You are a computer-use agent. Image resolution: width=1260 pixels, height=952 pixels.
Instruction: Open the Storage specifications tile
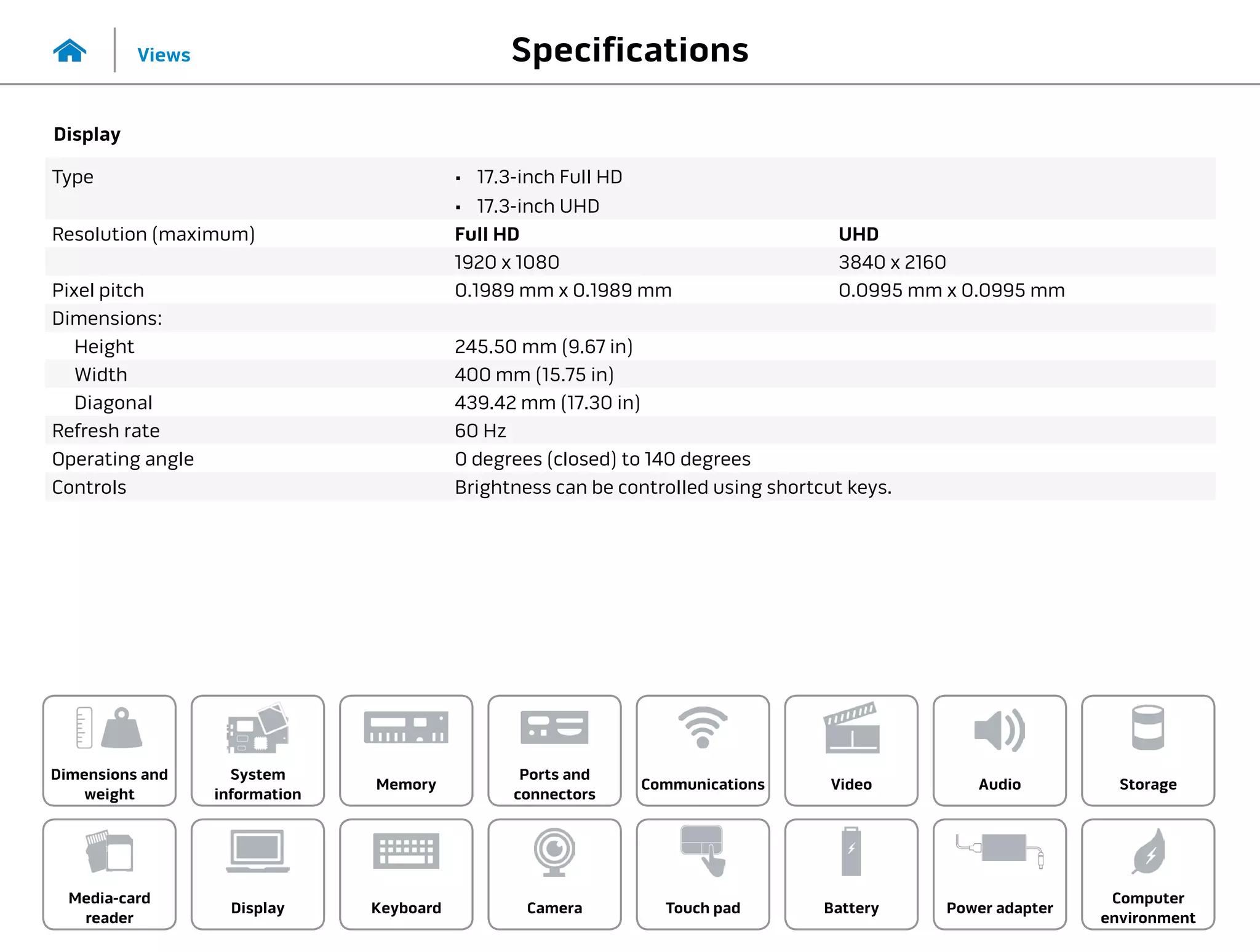[1148, 750]
